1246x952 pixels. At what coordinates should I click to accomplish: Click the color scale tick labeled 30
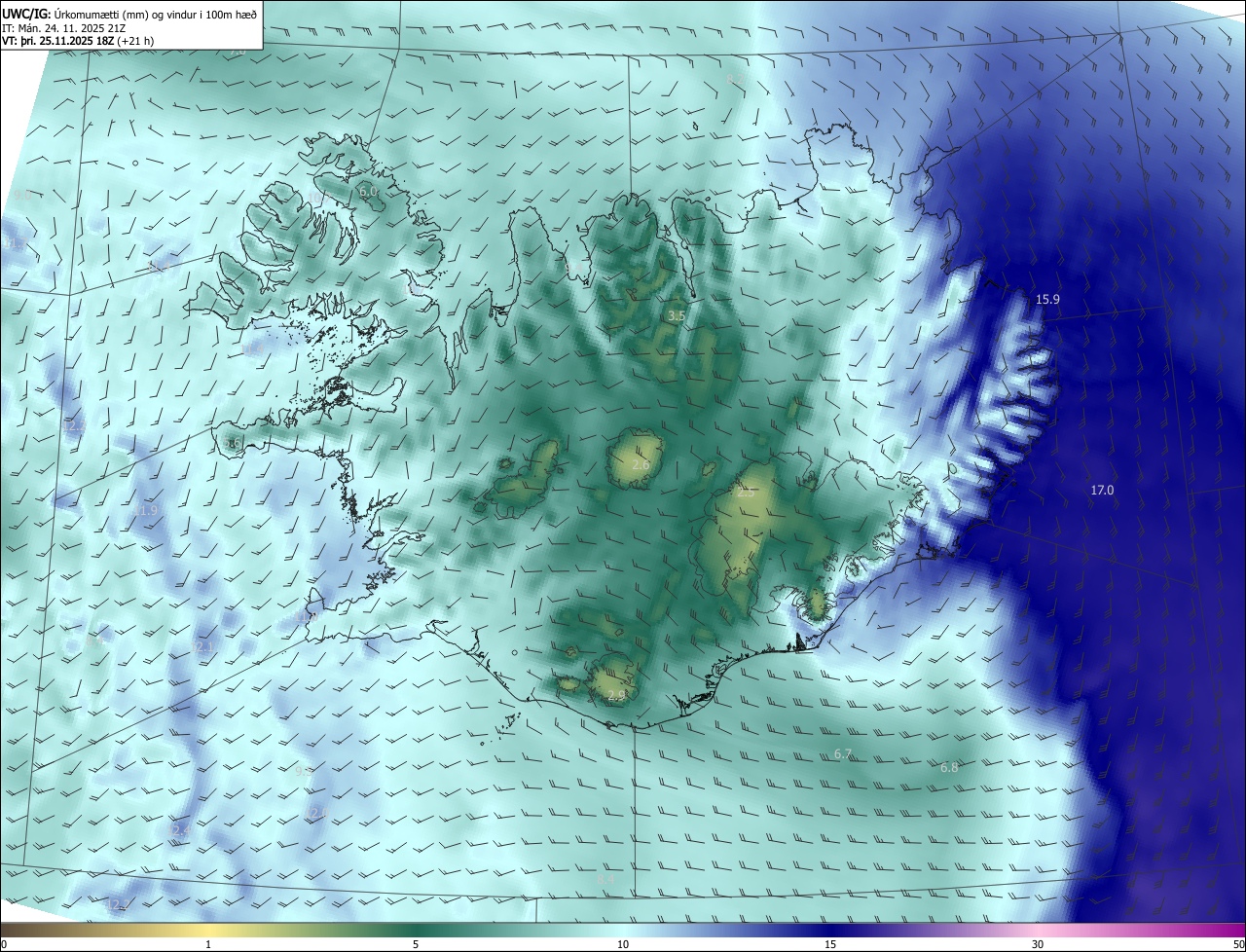[1038, 944]
